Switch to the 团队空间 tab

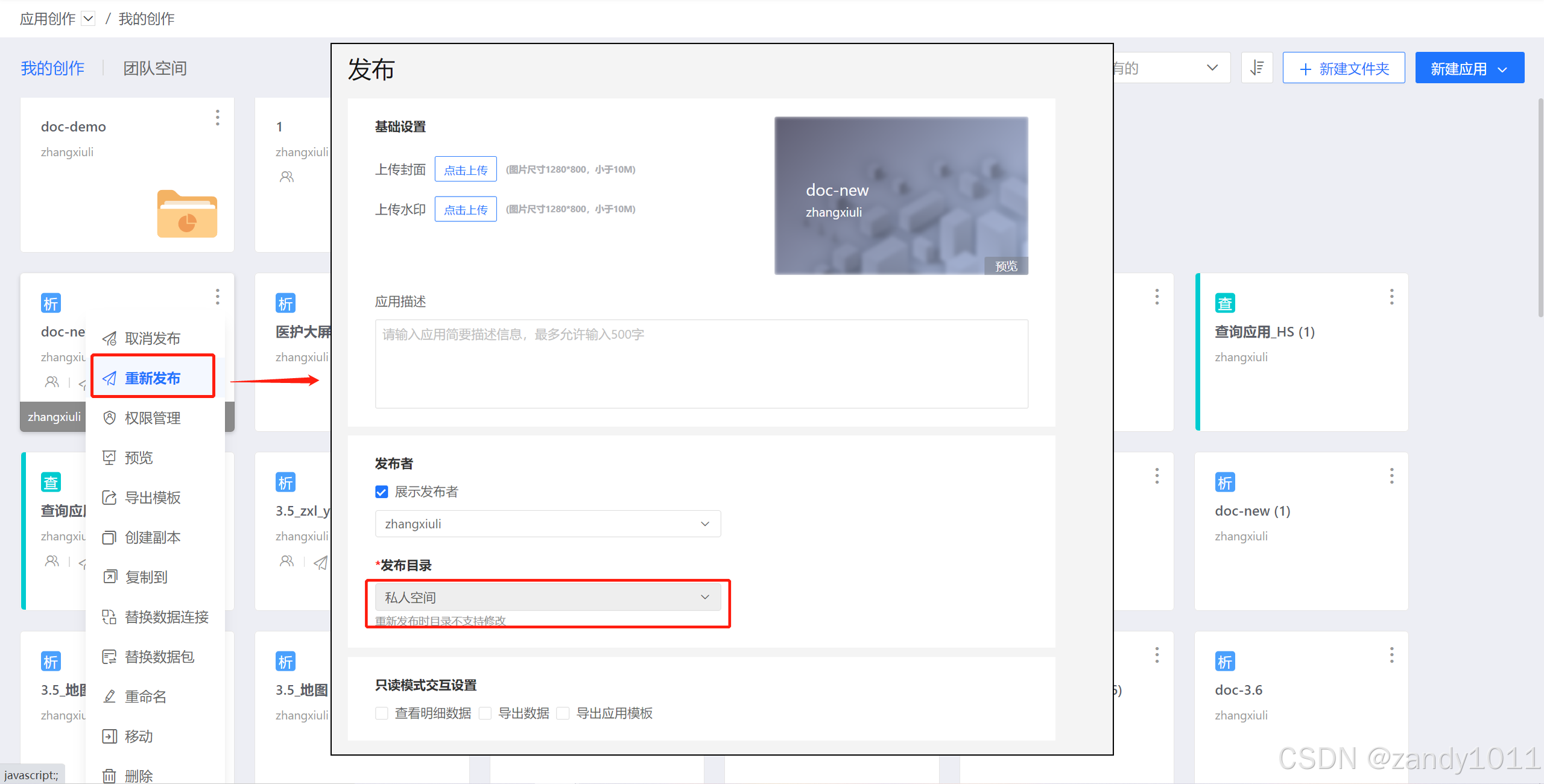155,68
